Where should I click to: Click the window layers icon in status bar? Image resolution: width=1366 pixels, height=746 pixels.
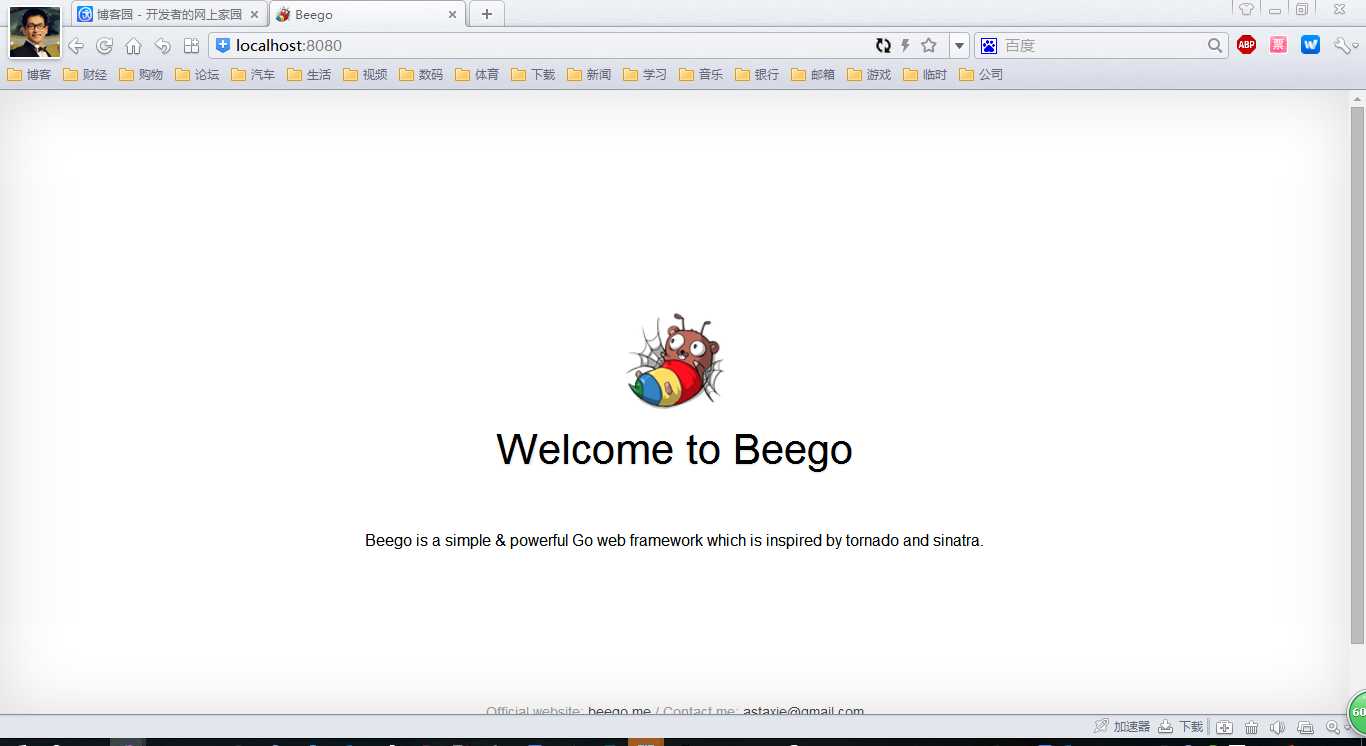click(1305, 727)
